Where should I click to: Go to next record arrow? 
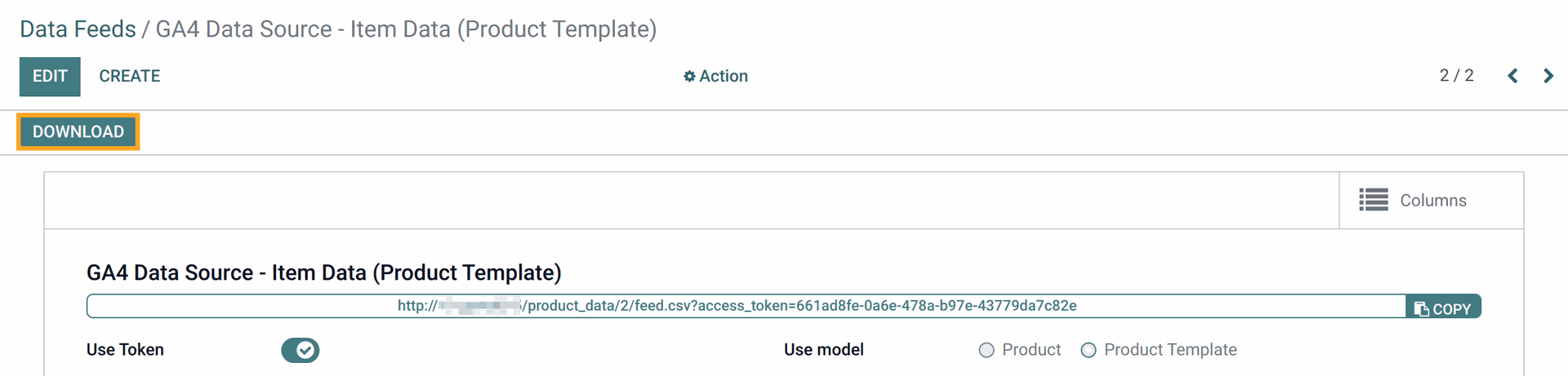(x=1548, y=76)
